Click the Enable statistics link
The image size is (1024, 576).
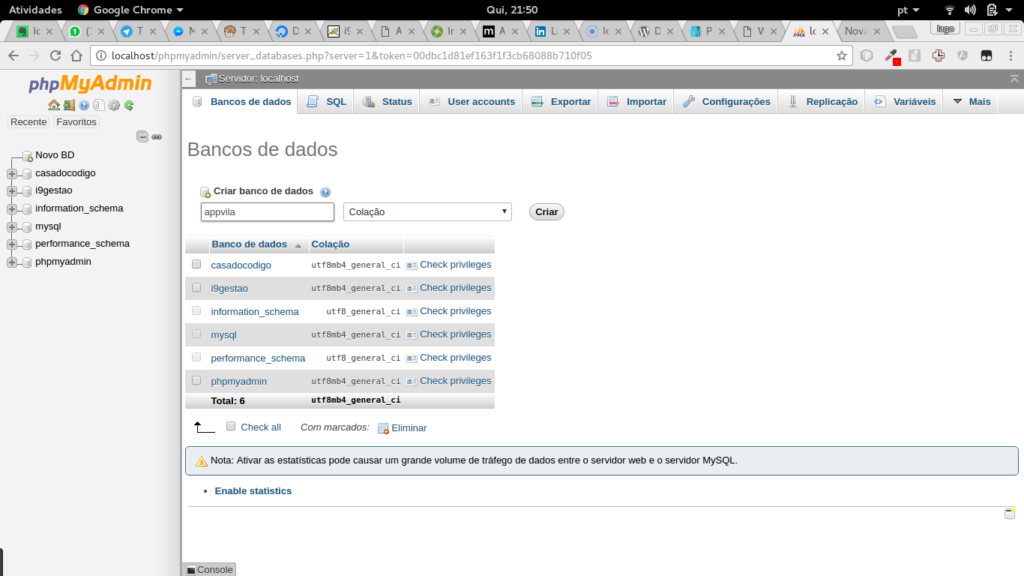(x=253, y=491)
